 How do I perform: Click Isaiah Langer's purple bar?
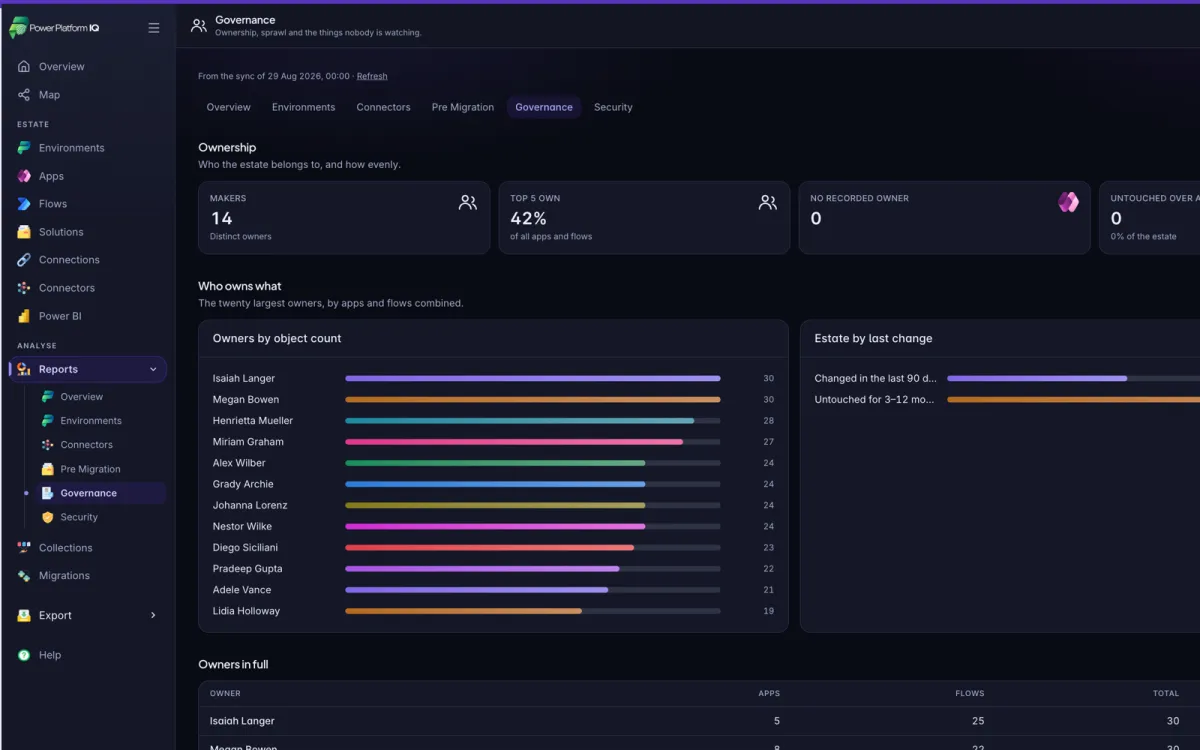pos(533,378)
